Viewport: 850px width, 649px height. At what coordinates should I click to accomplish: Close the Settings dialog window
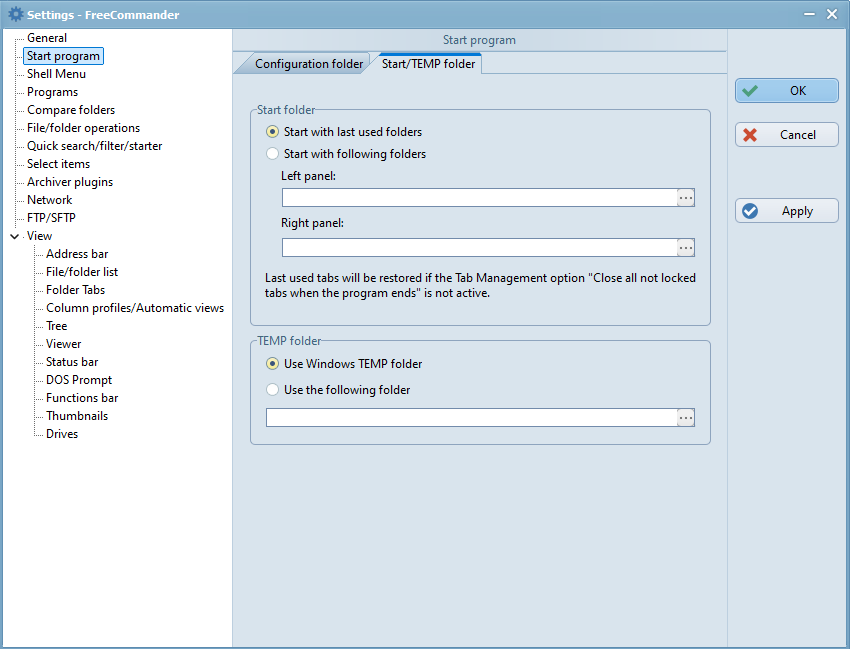pos(832,14)
